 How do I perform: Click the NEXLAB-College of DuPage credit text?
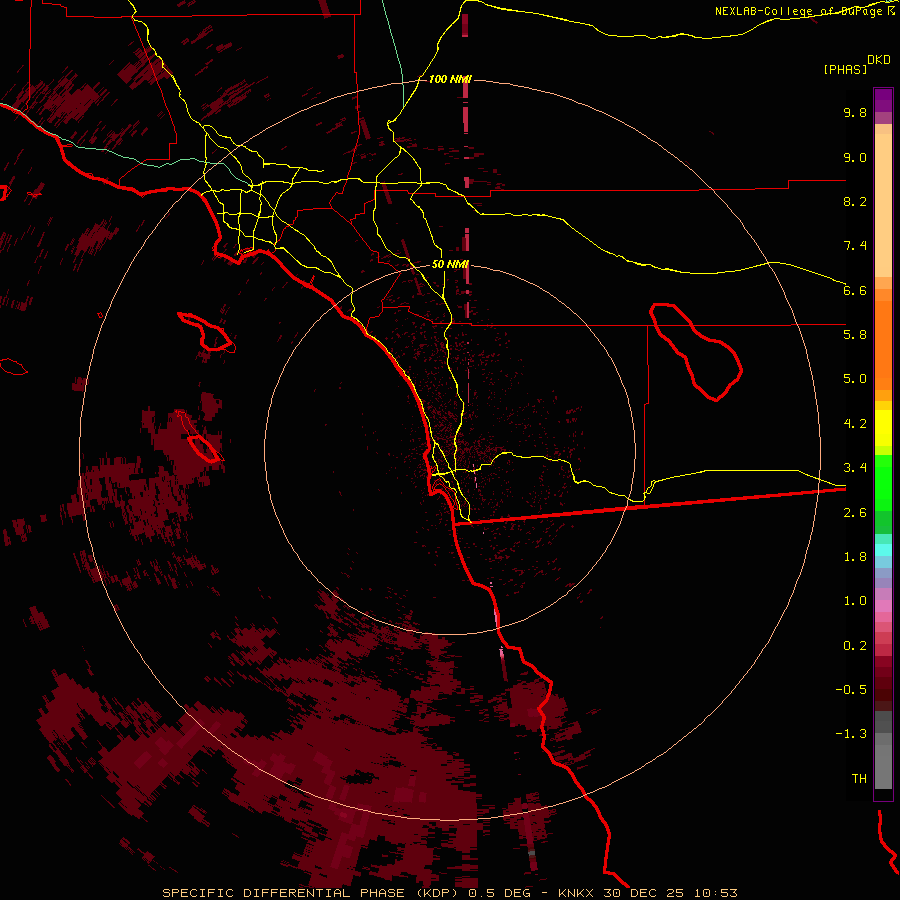(805, 11)
